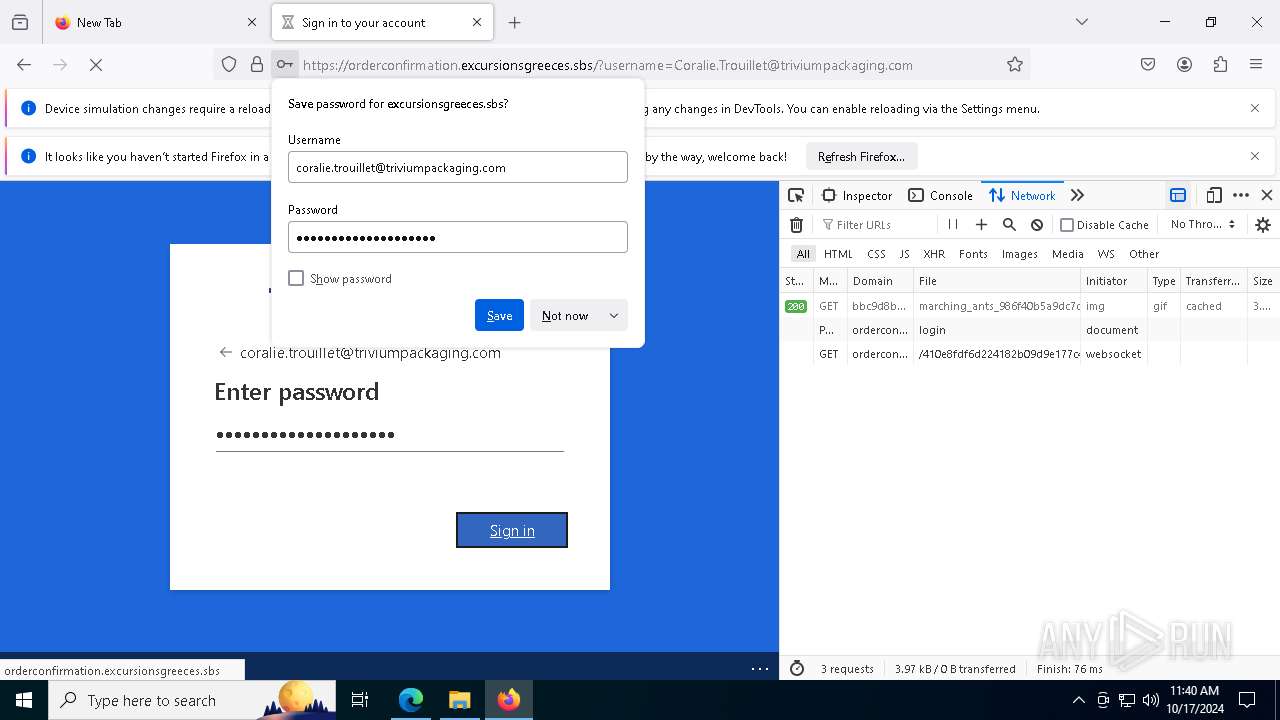This screenshot has width=1280, height=720.
Task: Open the Inspector panel tab
Action: click(x=857, y=195)
